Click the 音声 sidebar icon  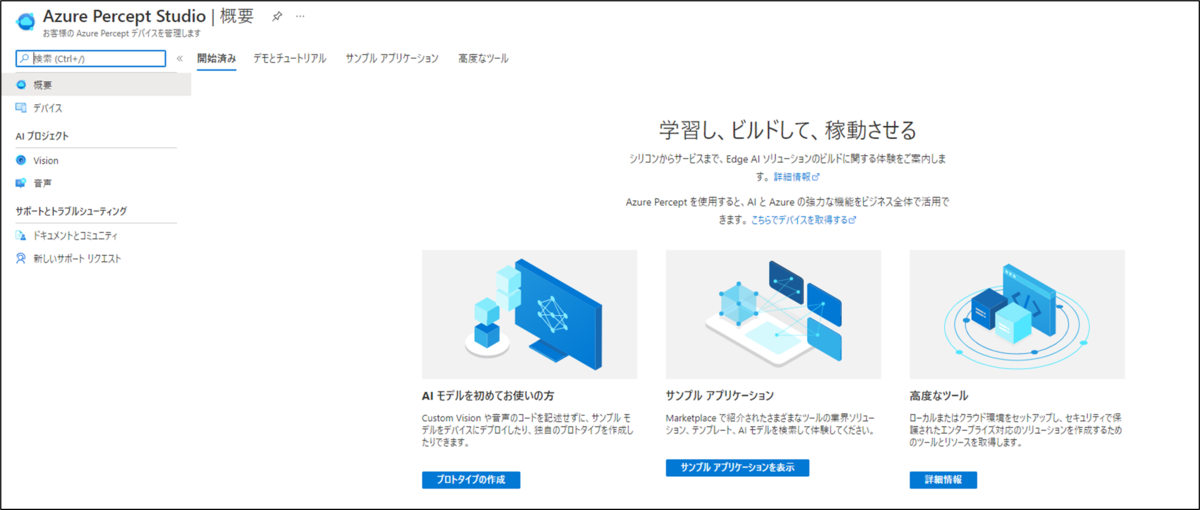click(x=21, y=183)
